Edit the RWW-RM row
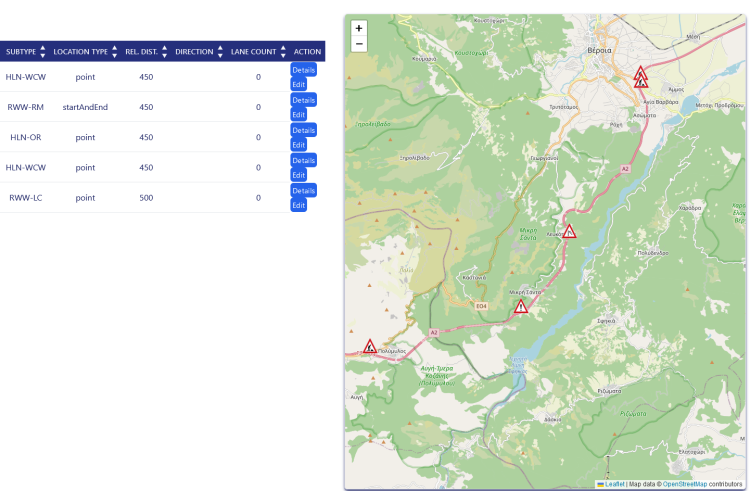This screenshot has height=500, width=750. tap(298, 115)
